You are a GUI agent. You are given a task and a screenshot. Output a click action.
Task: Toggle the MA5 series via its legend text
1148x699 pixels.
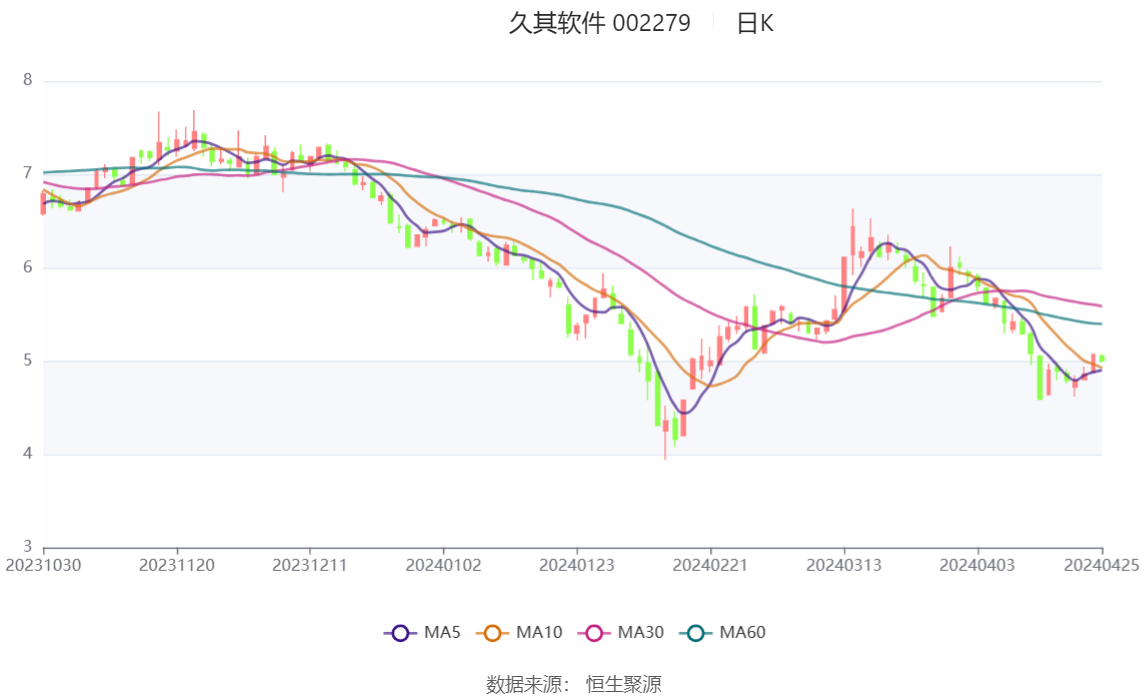[x=442, y=633]
